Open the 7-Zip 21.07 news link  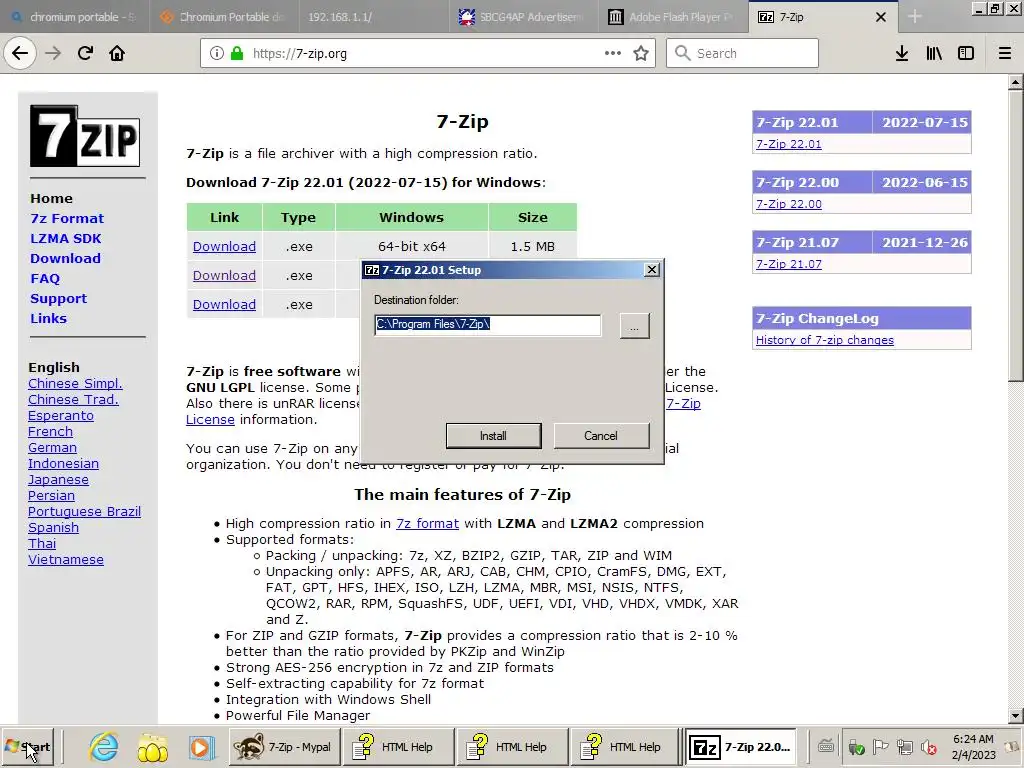tap(788, 264)
